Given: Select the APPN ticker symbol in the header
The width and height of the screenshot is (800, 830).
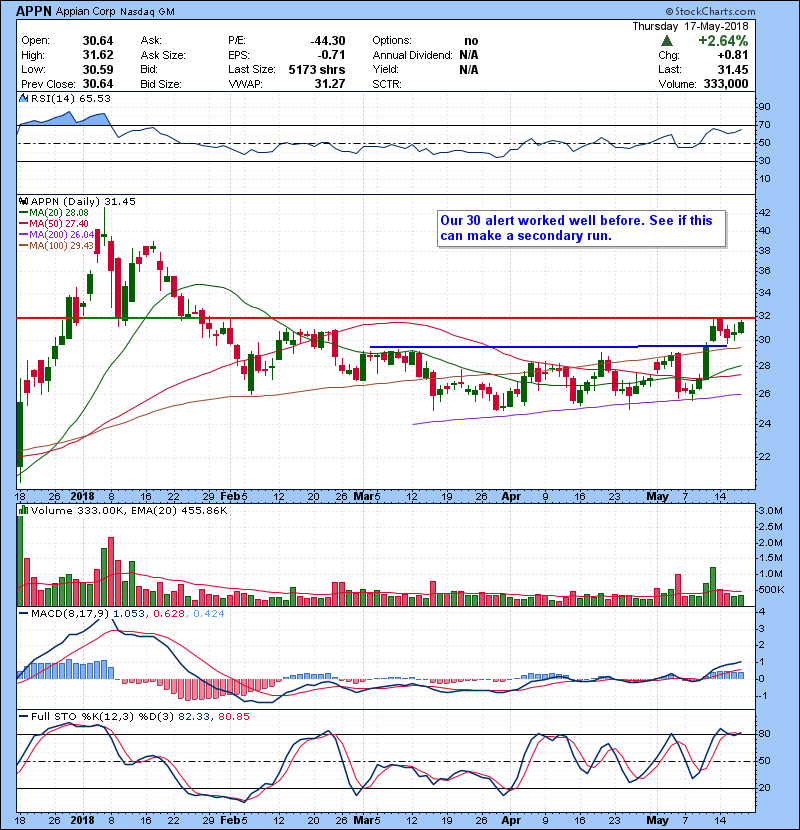Looking at the screenshot, I should click(33, 12).
